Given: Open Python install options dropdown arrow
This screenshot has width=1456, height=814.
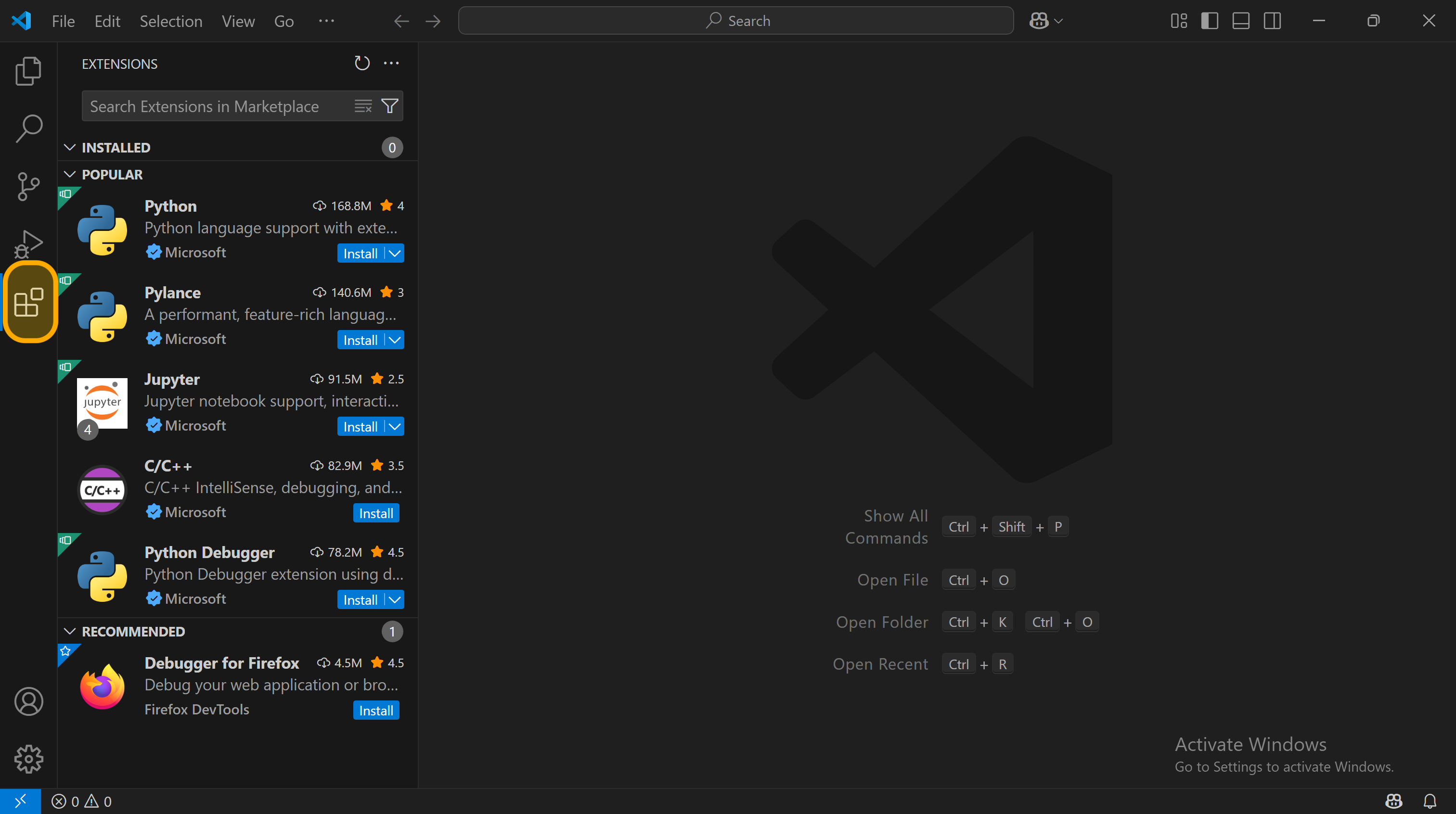Looking at the screenshot, I should coord(395,254).
